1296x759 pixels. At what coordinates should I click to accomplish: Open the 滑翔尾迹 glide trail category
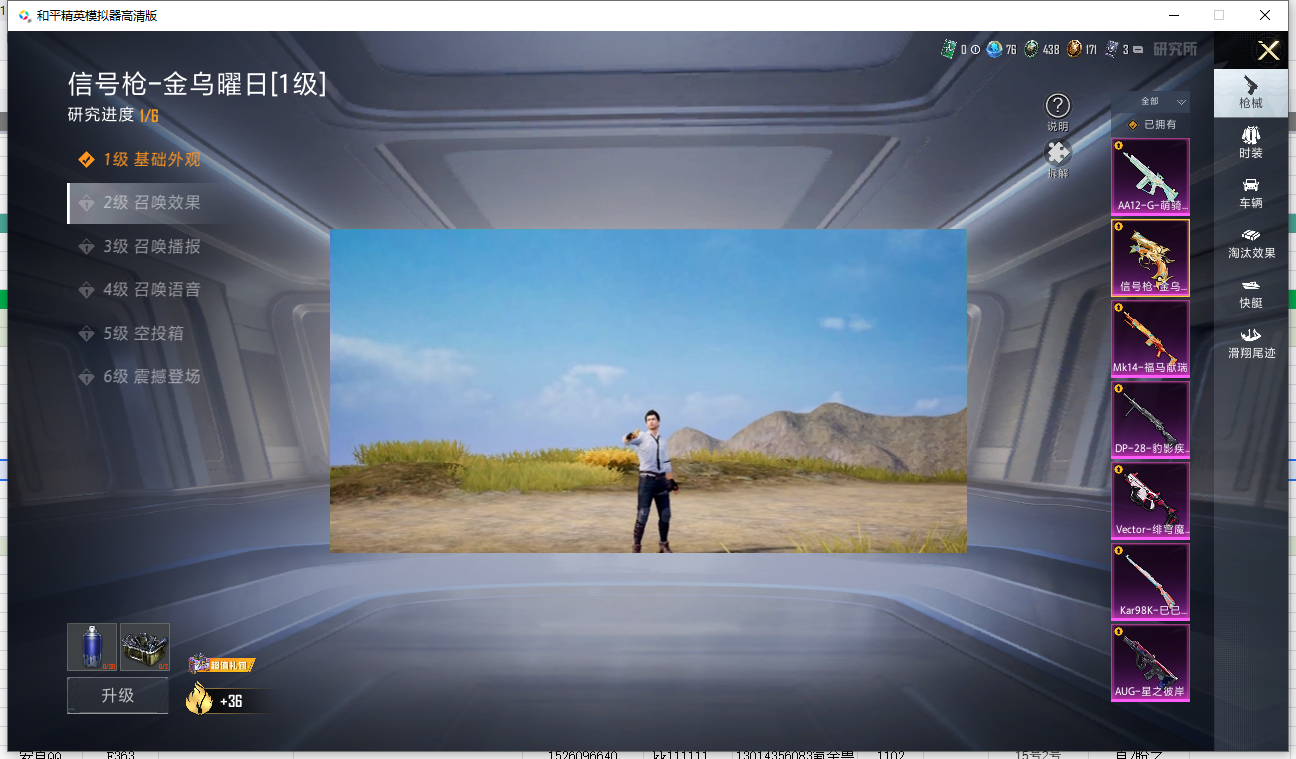[x=1251, y=342]
